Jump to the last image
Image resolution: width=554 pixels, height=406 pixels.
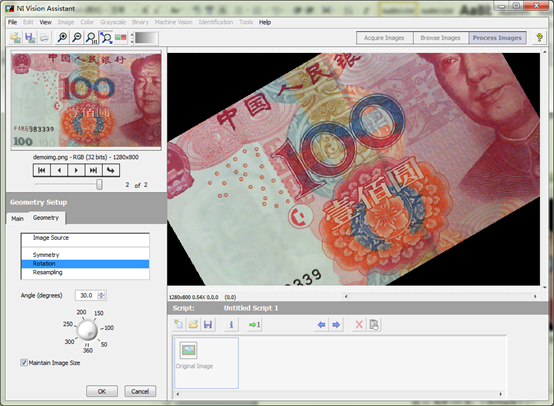(93, 170)
